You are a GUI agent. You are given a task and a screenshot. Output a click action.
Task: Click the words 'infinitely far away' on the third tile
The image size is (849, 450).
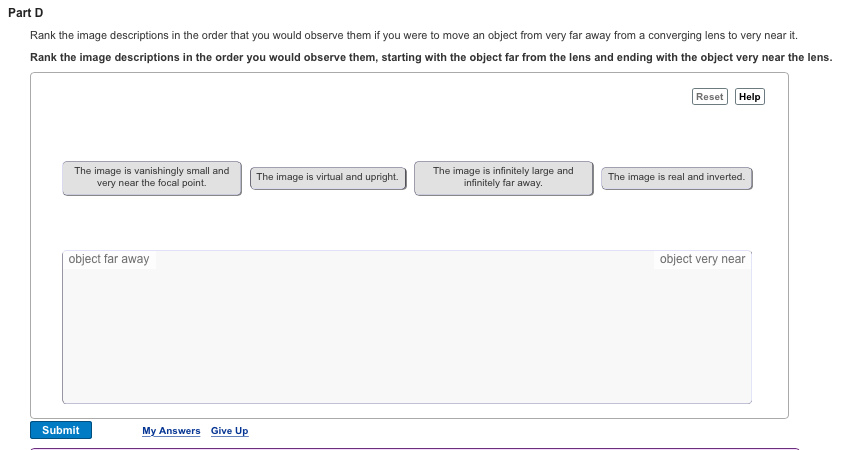pos(503,183)
